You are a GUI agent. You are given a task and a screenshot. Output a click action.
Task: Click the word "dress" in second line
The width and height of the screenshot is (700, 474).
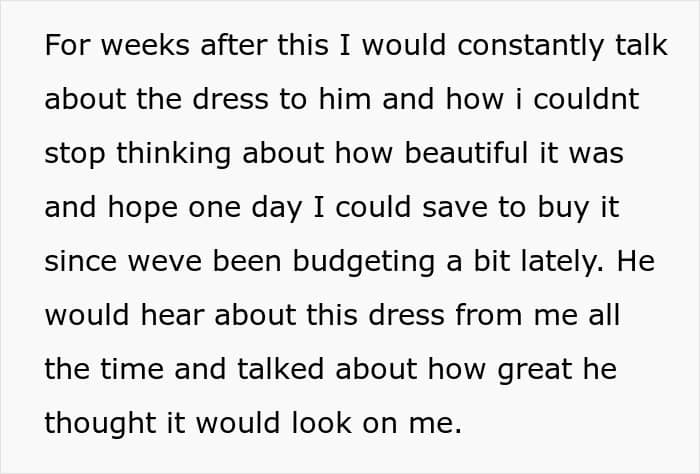pyautogui.click(x=230, y=99)
